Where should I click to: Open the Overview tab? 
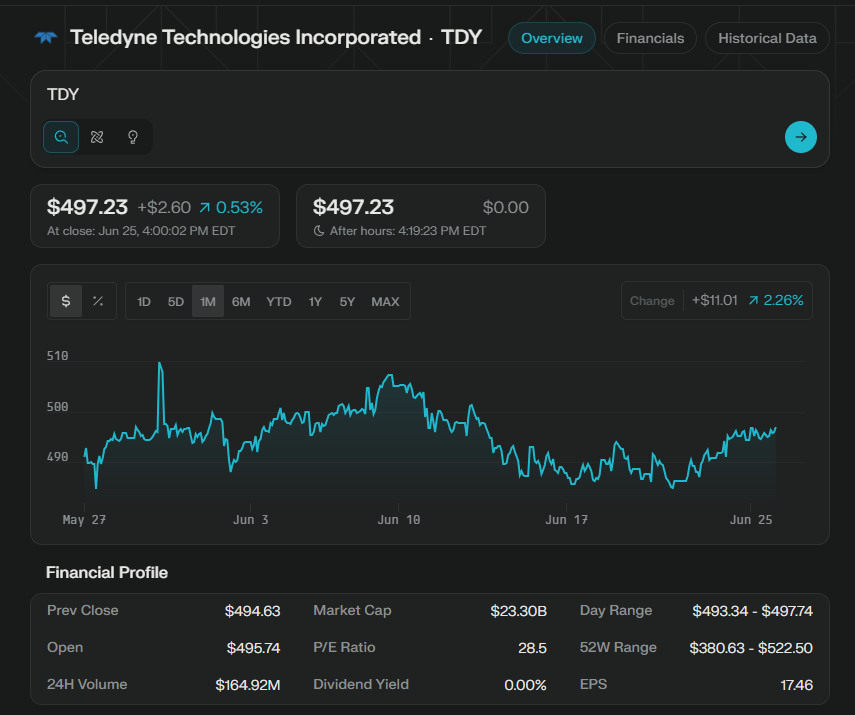tap(552, 38)
